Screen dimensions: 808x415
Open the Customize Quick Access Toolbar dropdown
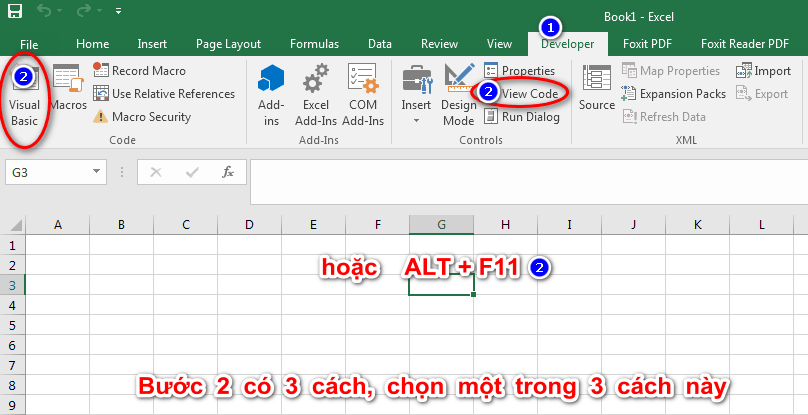coord(119,10)
